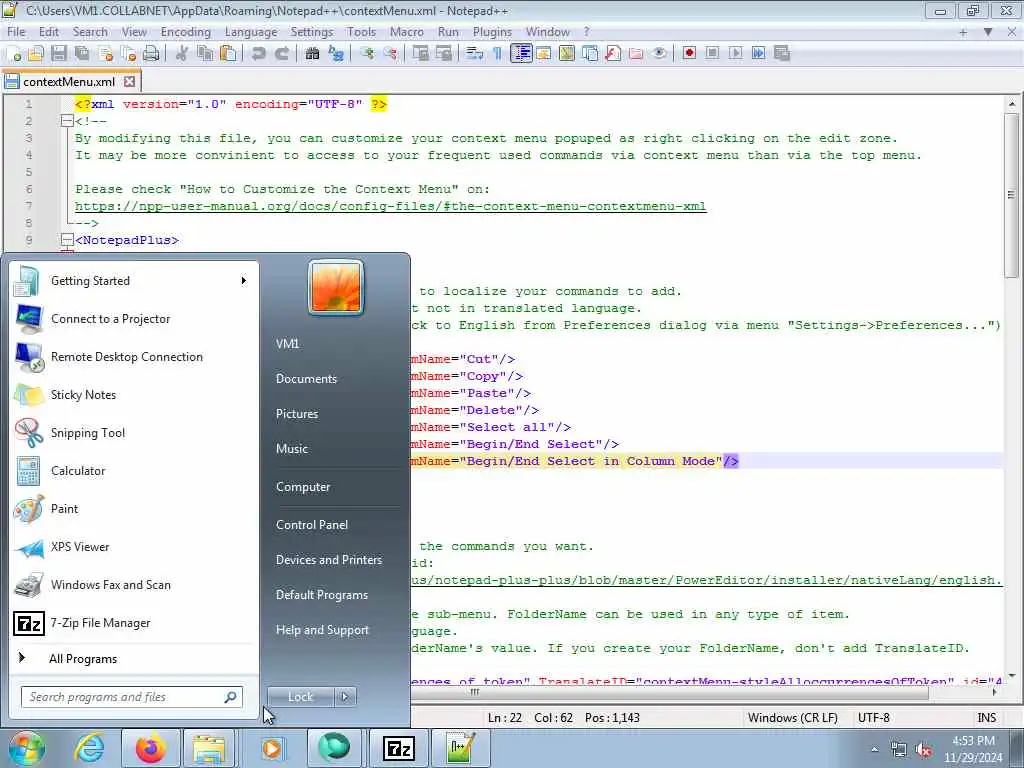The width and height of the screenshot is (1024, 768).
Task: Click the Redo toolbar icon
Action: [x=282, y=54]
